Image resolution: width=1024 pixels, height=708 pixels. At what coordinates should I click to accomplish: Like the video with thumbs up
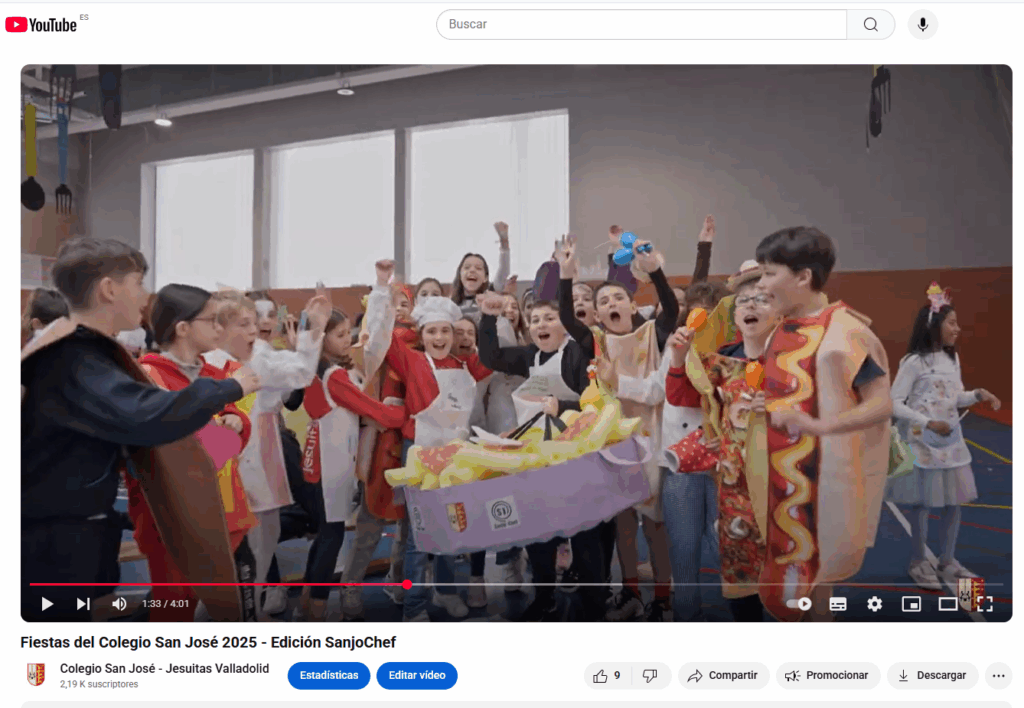click(x=607, y=676)
